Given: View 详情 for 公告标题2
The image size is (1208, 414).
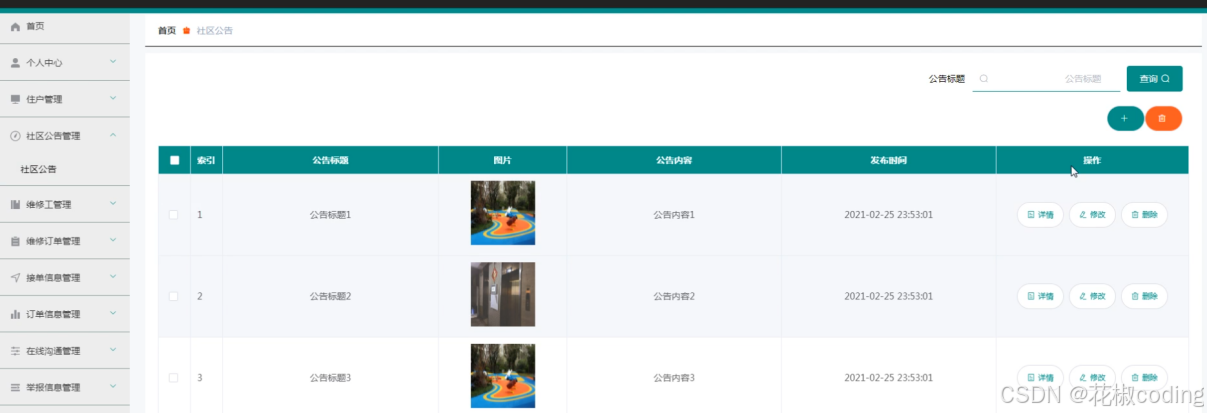Looking at the screenshot, I should 1040,296.
